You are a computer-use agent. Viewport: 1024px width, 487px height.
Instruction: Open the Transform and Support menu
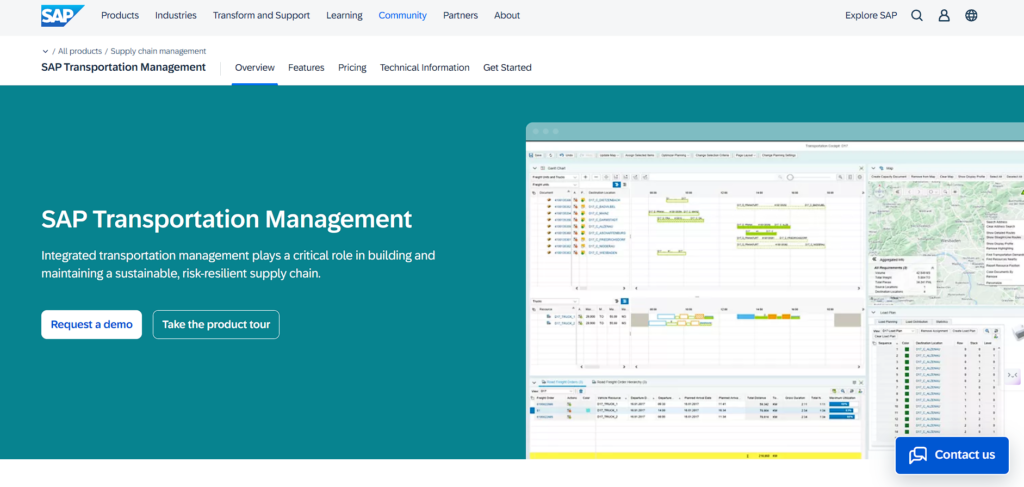(261, 16)
